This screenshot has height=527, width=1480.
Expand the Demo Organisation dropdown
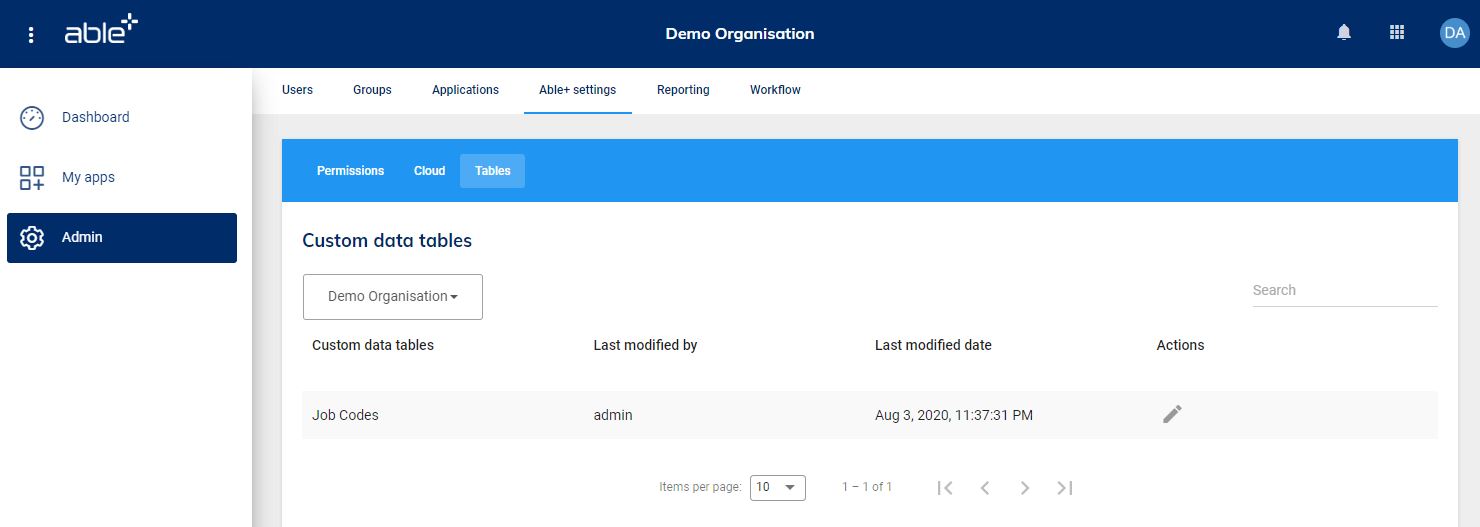coord(393,297)
